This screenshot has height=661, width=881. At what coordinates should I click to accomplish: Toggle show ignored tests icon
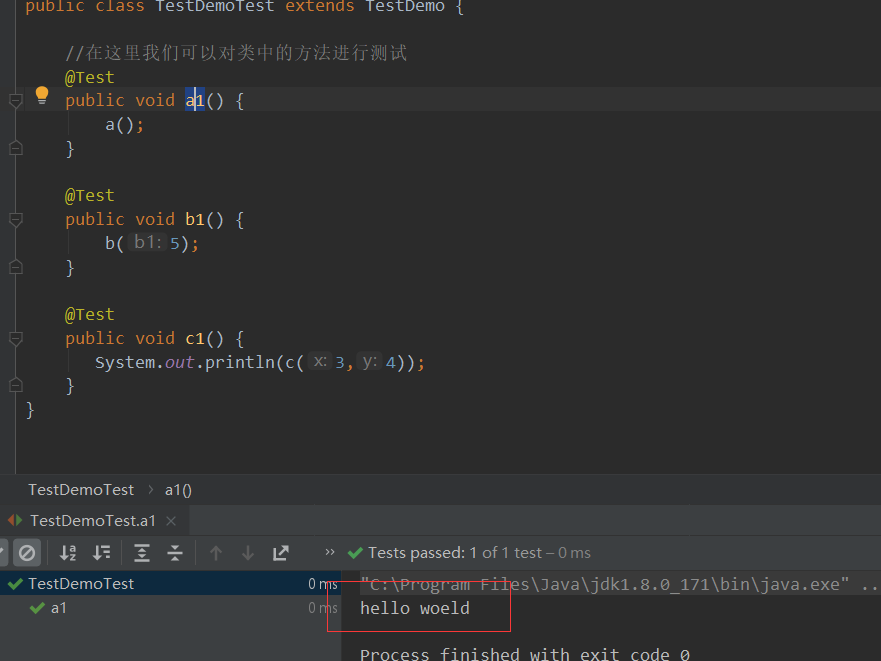click(x=26, y=553)
